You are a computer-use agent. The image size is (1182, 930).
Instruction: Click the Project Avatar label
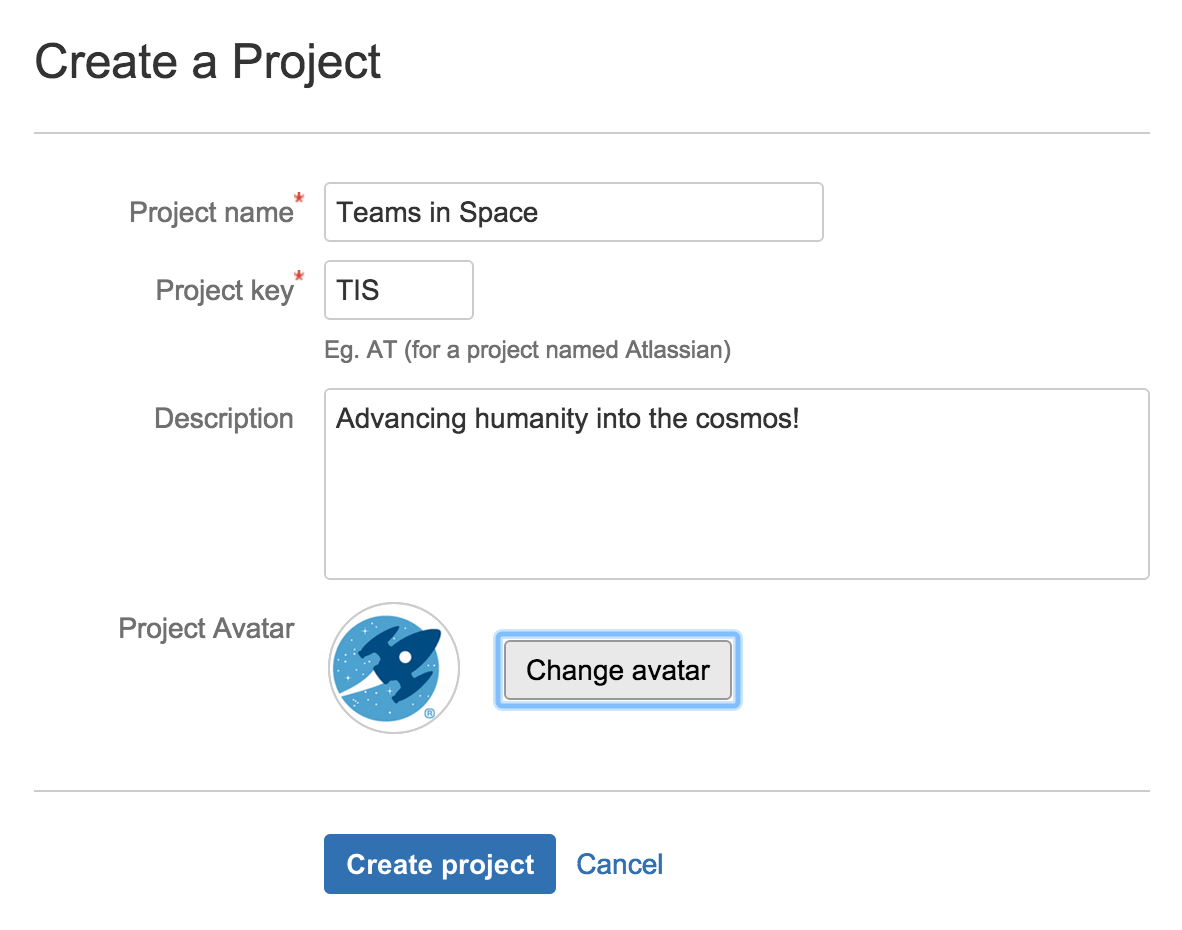click(x=206, y=628)
